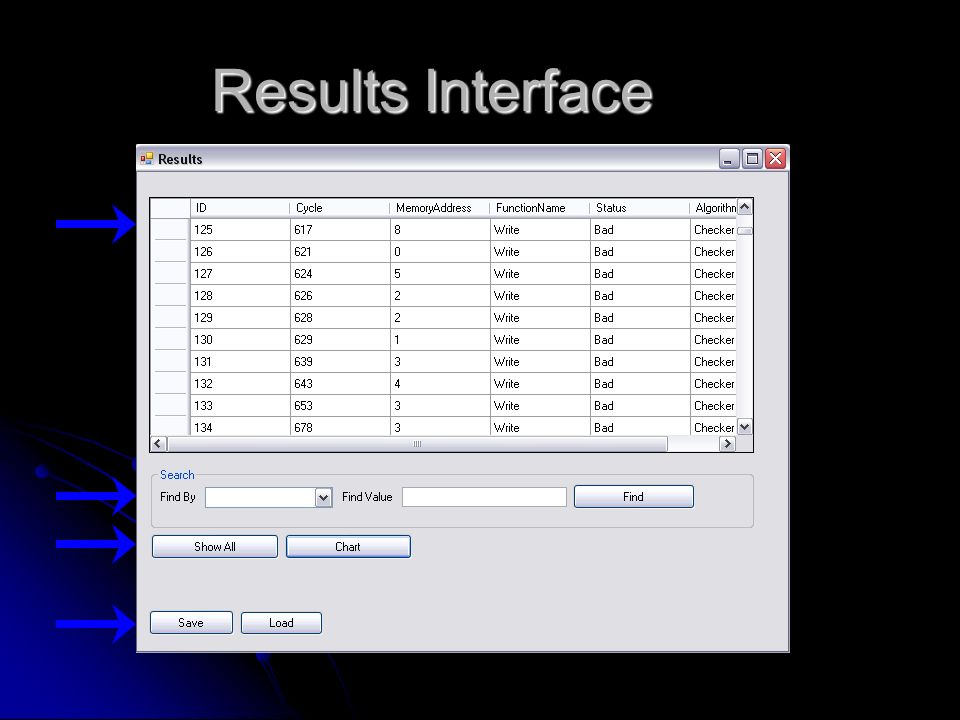Click the Load button
The image size is (960, 720).
coord(281,623)
